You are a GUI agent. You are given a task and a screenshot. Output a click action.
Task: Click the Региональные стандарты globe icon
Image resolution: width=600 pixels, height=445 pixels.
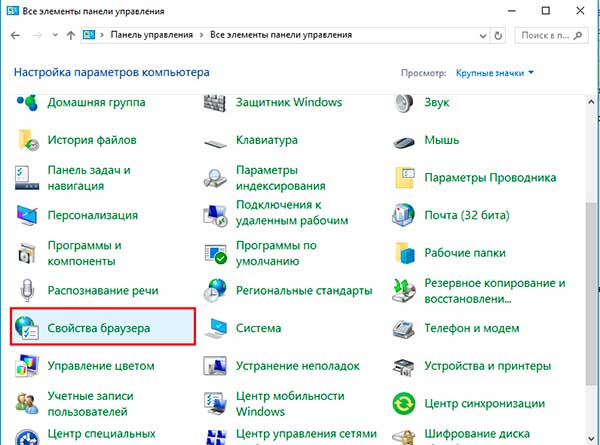[x=215, y=290]
